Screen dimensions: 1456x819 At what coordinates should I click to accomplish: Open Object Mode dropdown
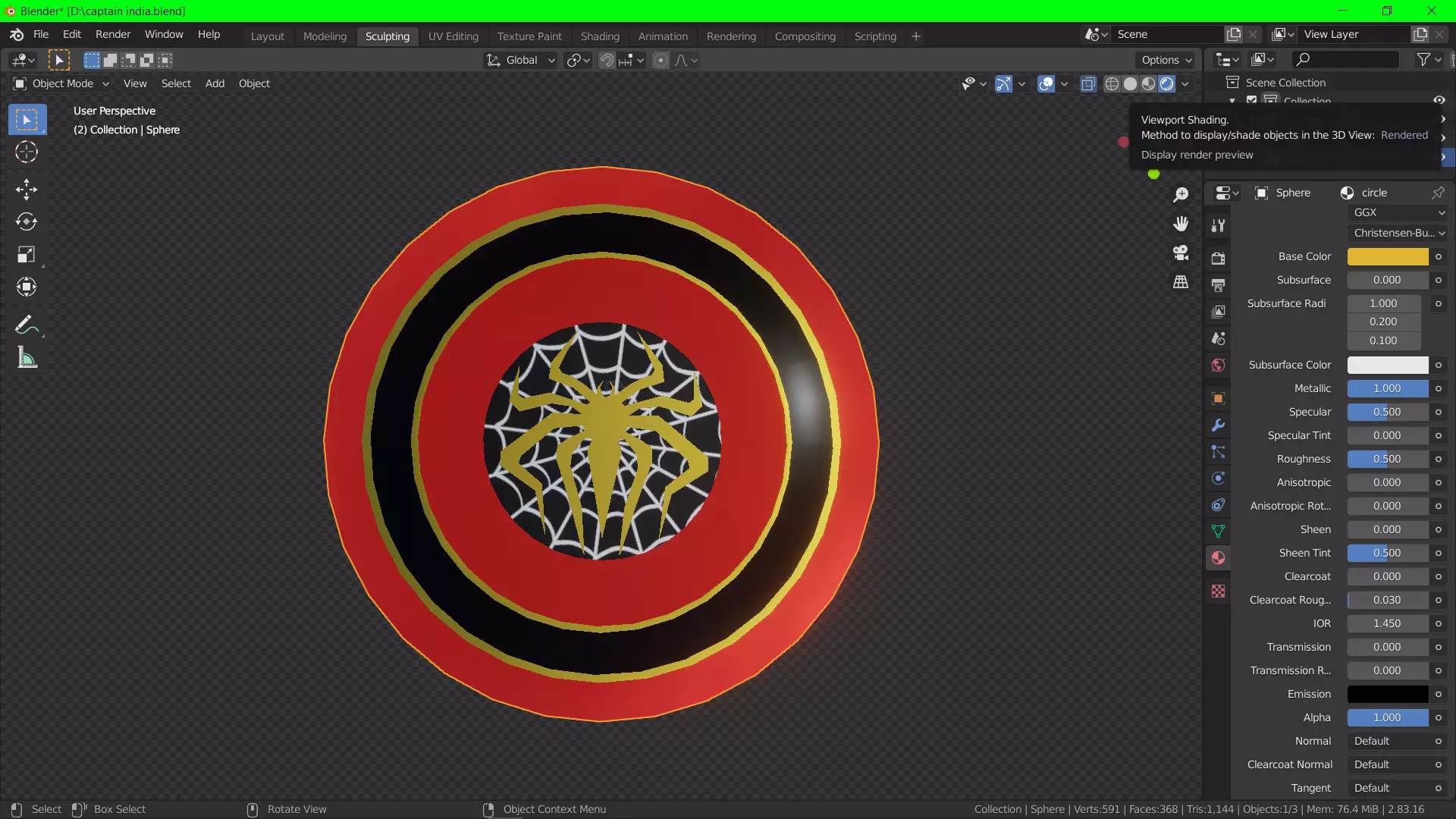(61, 83)
